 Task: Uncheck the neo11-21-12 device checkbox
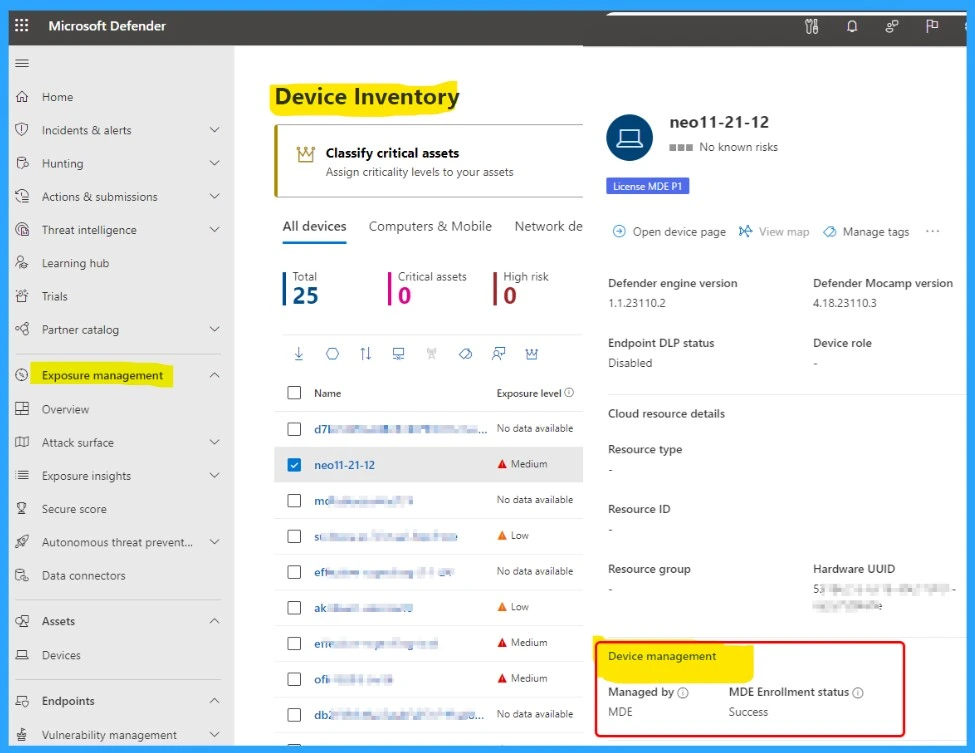[x=294, y=464]
